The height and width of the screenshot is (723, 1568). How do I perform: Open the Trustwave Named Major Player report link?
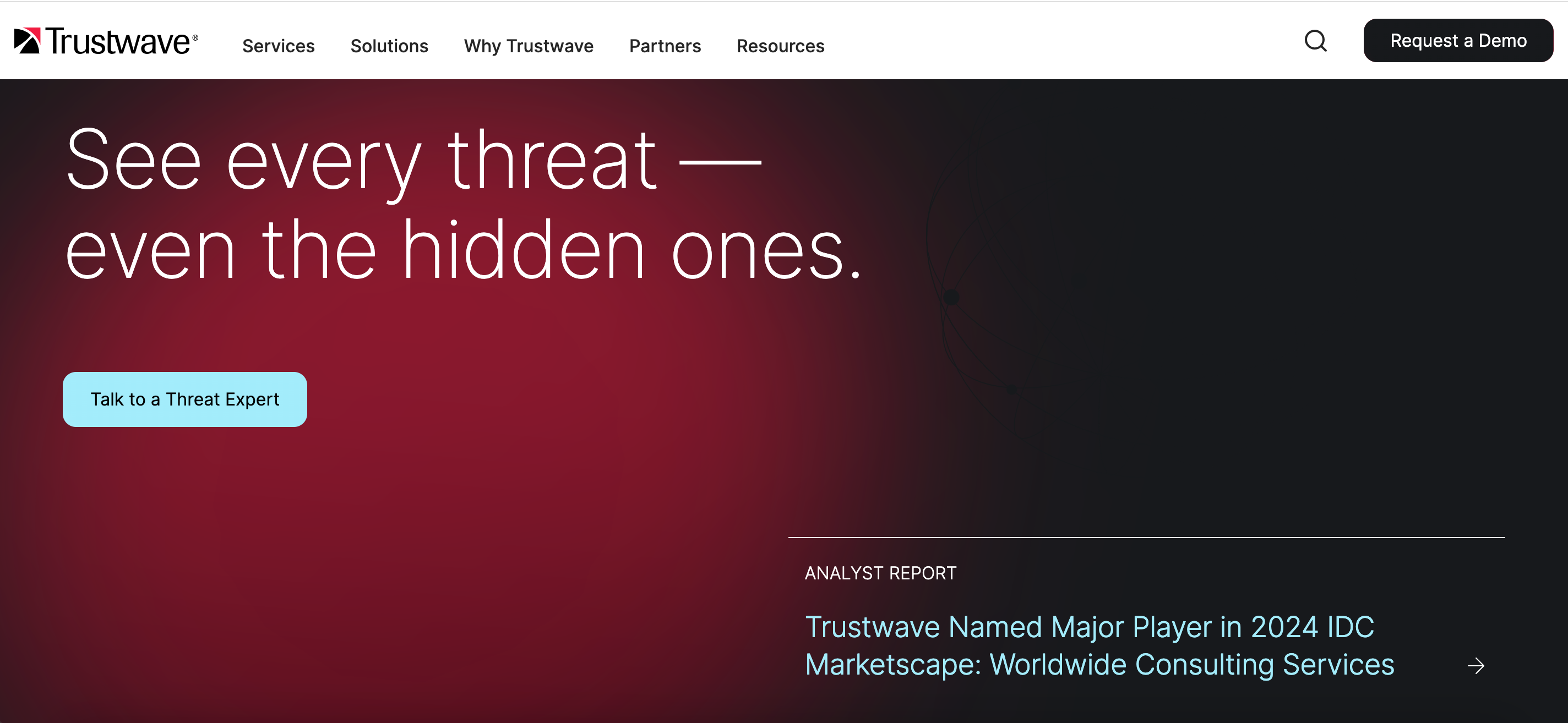[1099, 646]
